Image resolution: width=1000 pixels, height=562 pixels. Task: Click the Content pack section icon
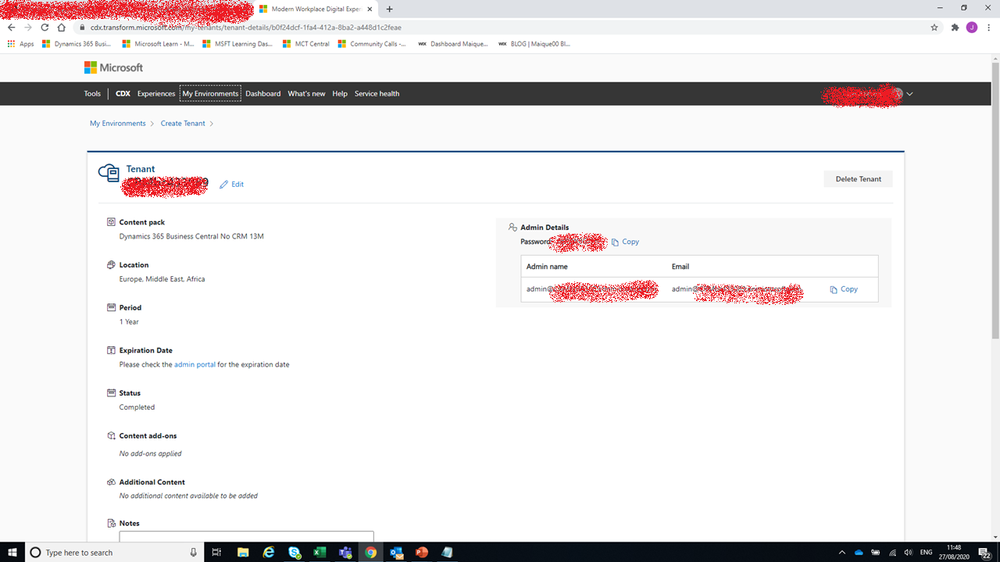pyautogui.click(x=111, y=222)
